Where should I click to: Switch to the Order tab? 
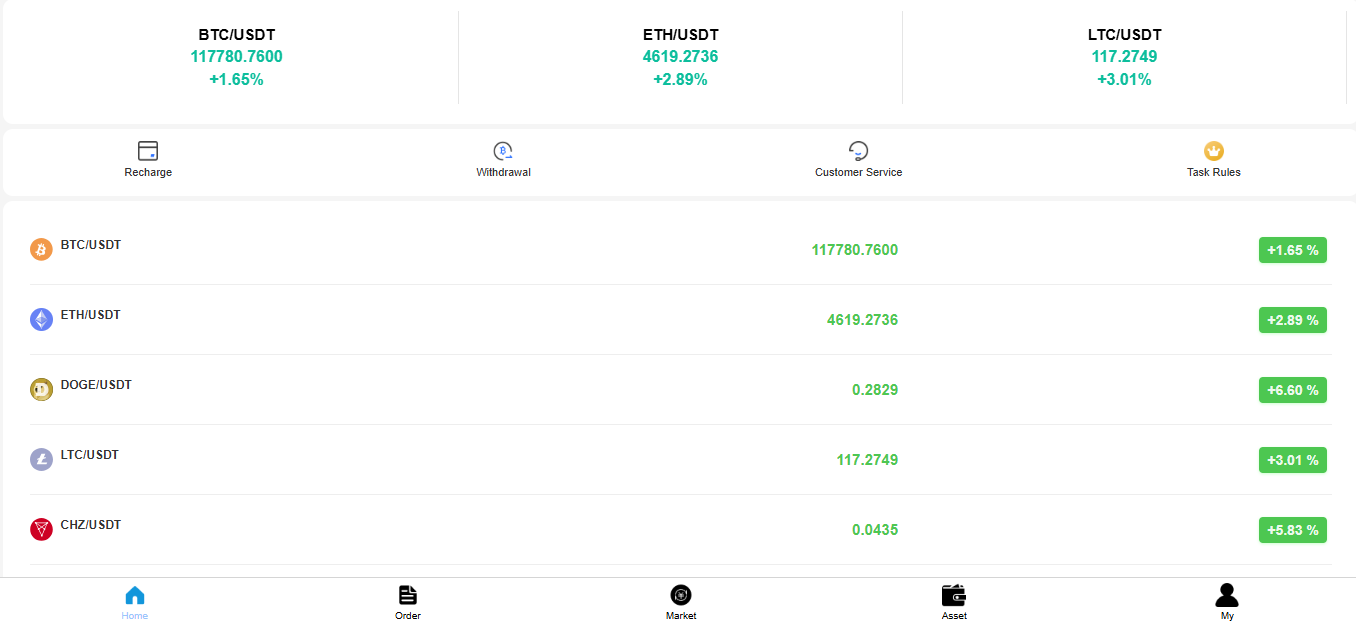(x=408, y=601)
